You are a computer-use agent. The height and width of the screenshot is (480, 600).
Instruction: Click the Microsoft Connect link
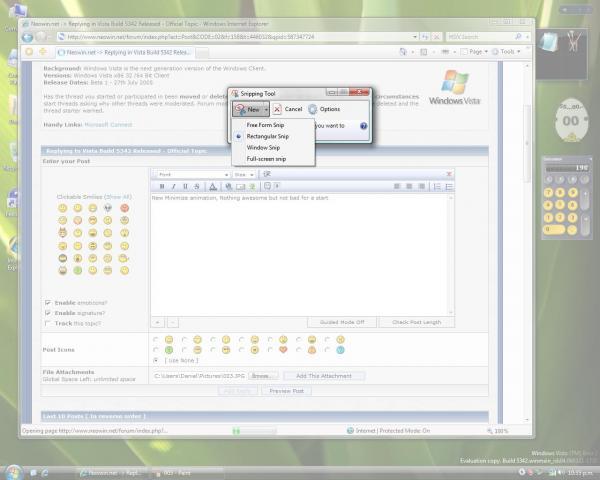108,125
